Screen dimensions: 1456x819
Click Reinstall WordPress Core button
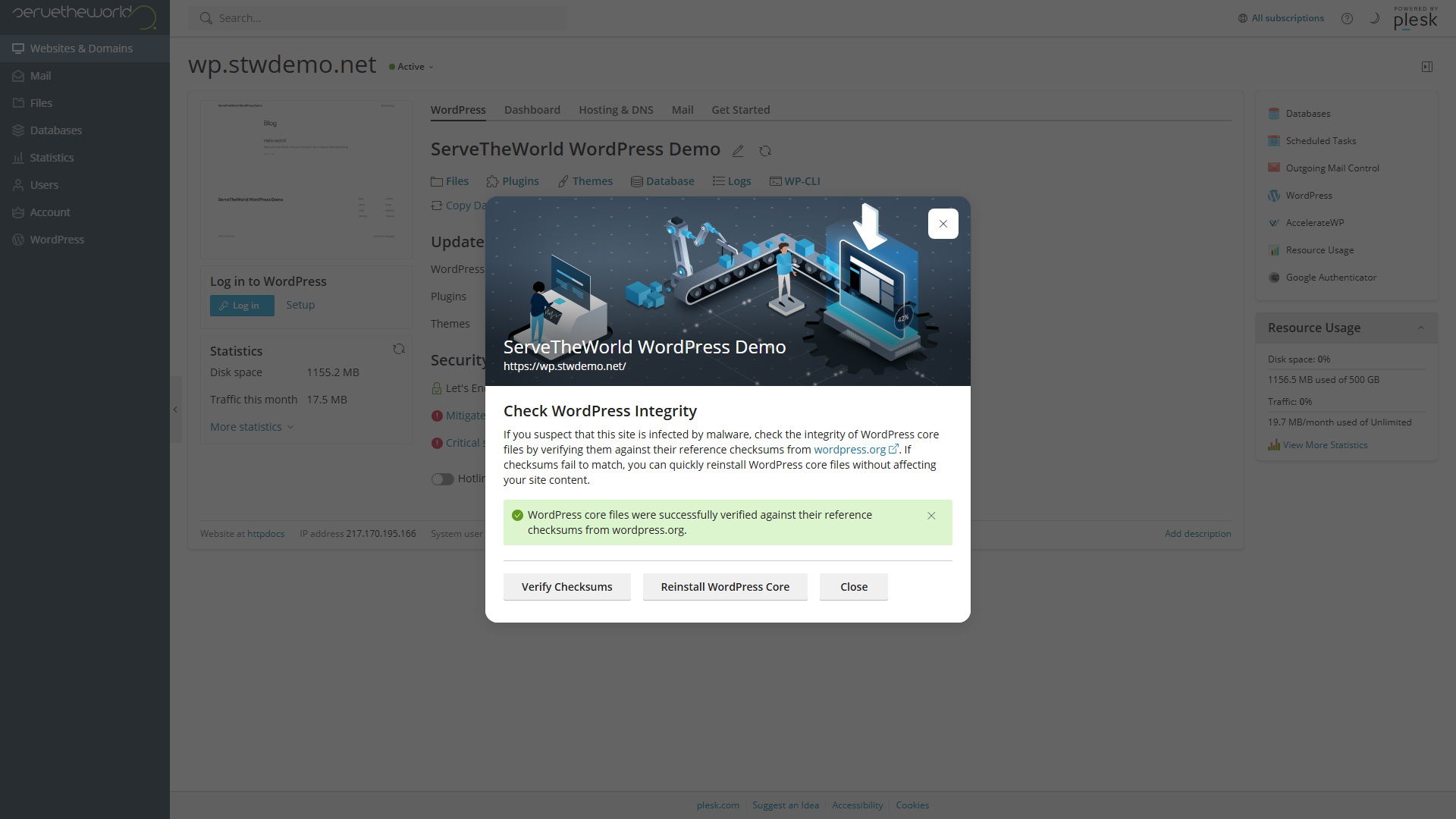point(725,587)
